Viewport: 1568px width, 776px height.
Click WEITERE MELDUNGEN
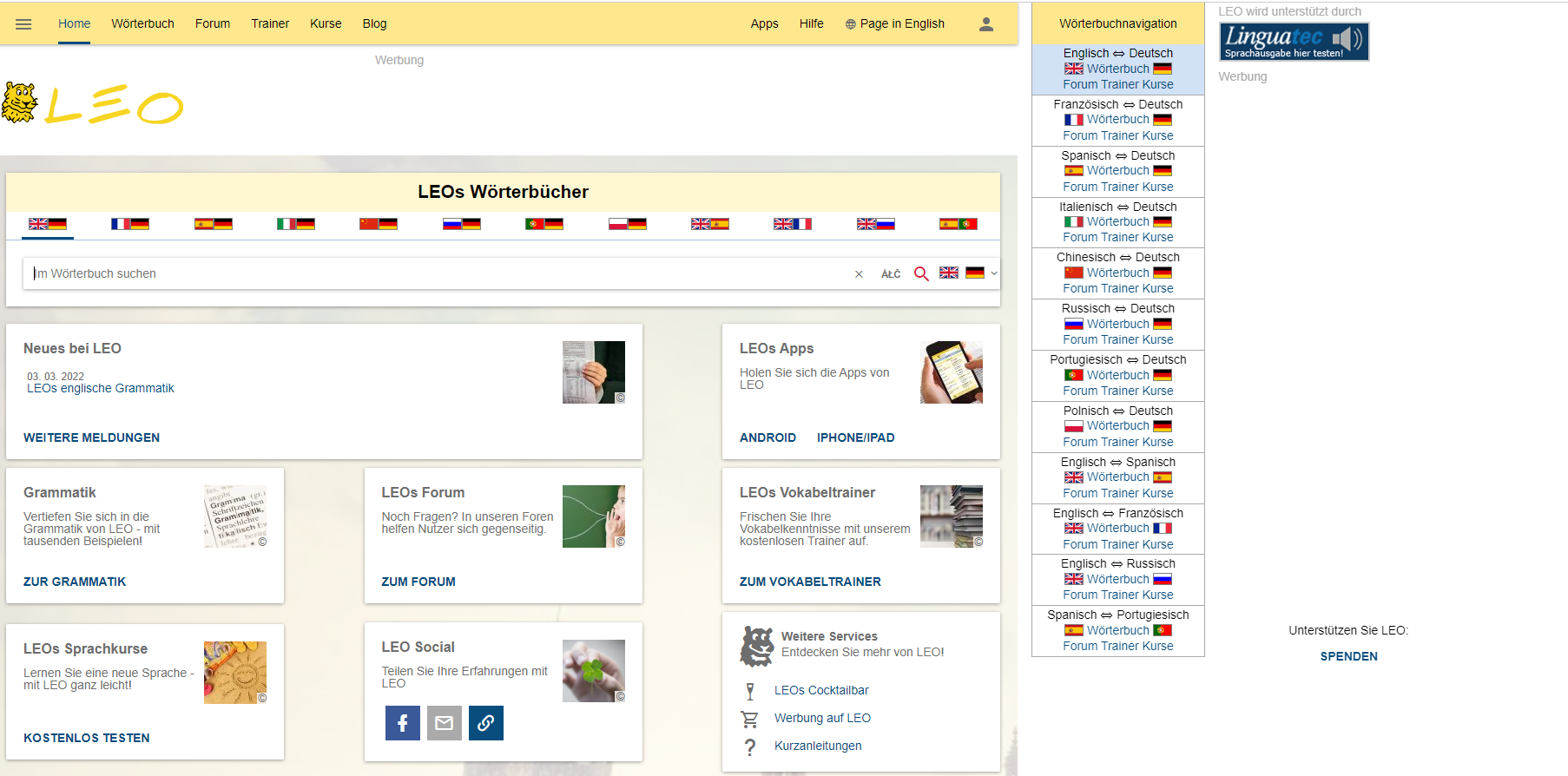[91, 438]
